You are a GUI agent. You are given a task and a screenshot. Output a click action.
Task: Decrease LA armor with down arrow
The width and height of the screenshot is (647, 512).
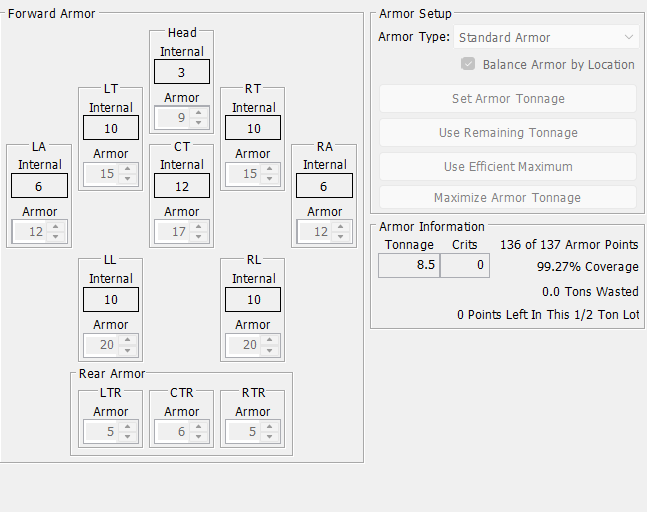click(55, 236)
